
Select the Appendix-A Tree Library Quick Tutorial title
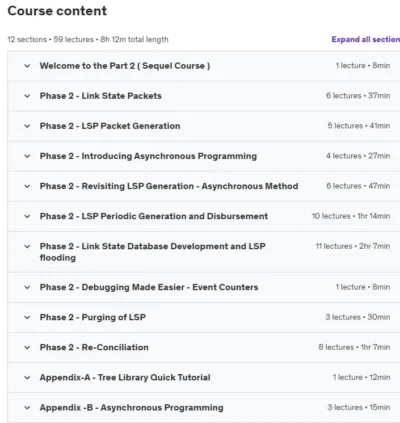125,377
